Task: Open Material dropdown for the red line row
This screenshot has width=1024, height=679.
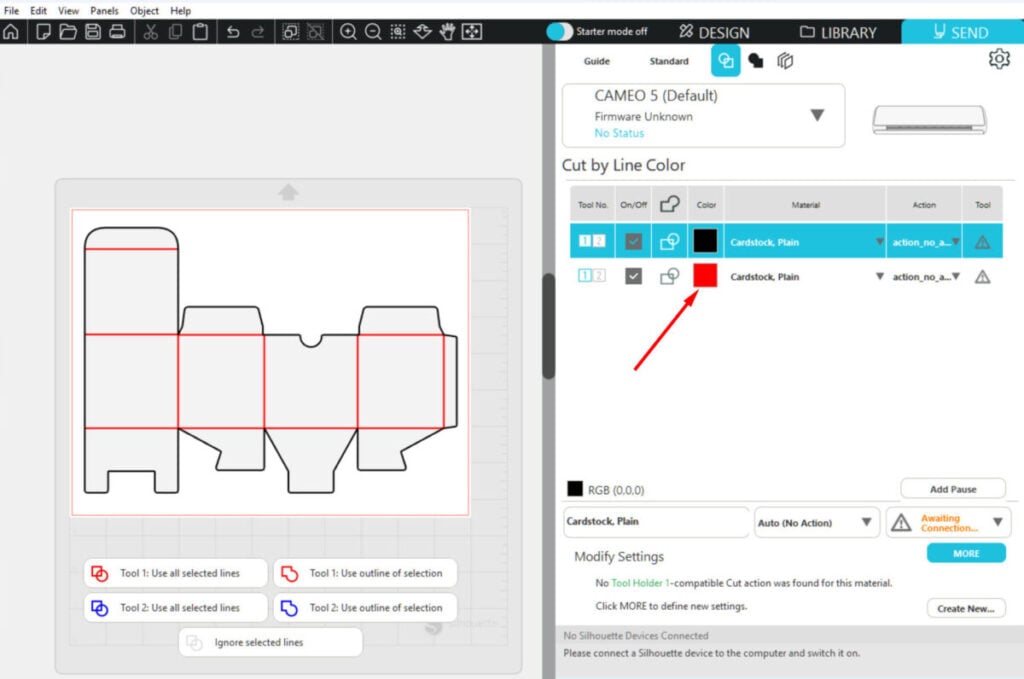Action: [879, 277]
